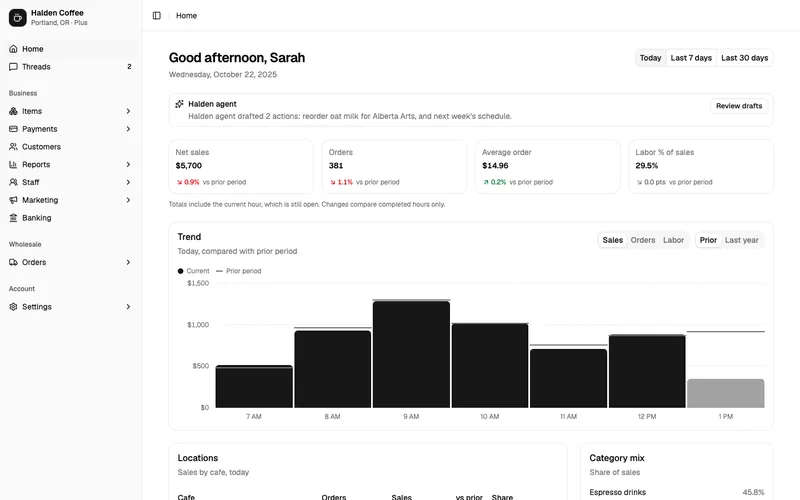The height and width of the screenshot is (500, 800).
Task: Click the Home house icon in sidebar
Action: pyautogui.click(x=13, y=49)
